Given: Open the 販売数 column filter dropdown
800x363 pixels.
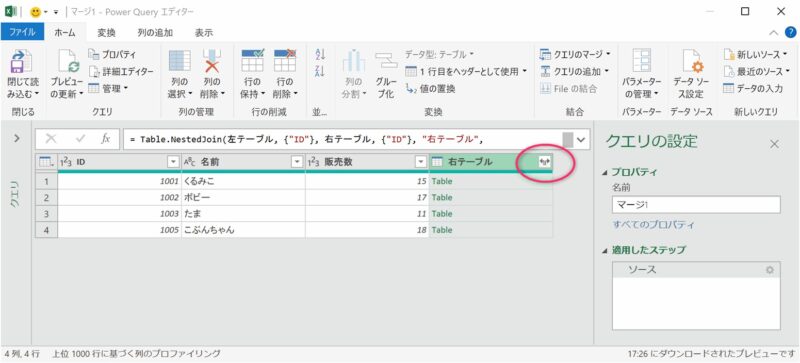Looking at the screenshot, I should tap(420, 162).
